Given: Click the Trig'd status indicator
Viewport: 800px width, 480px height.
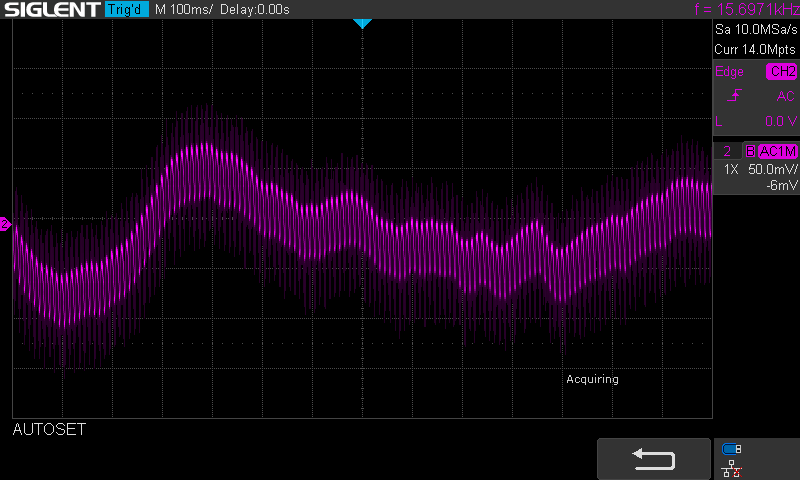Looking at the screenshot, I should click(127, 9).
